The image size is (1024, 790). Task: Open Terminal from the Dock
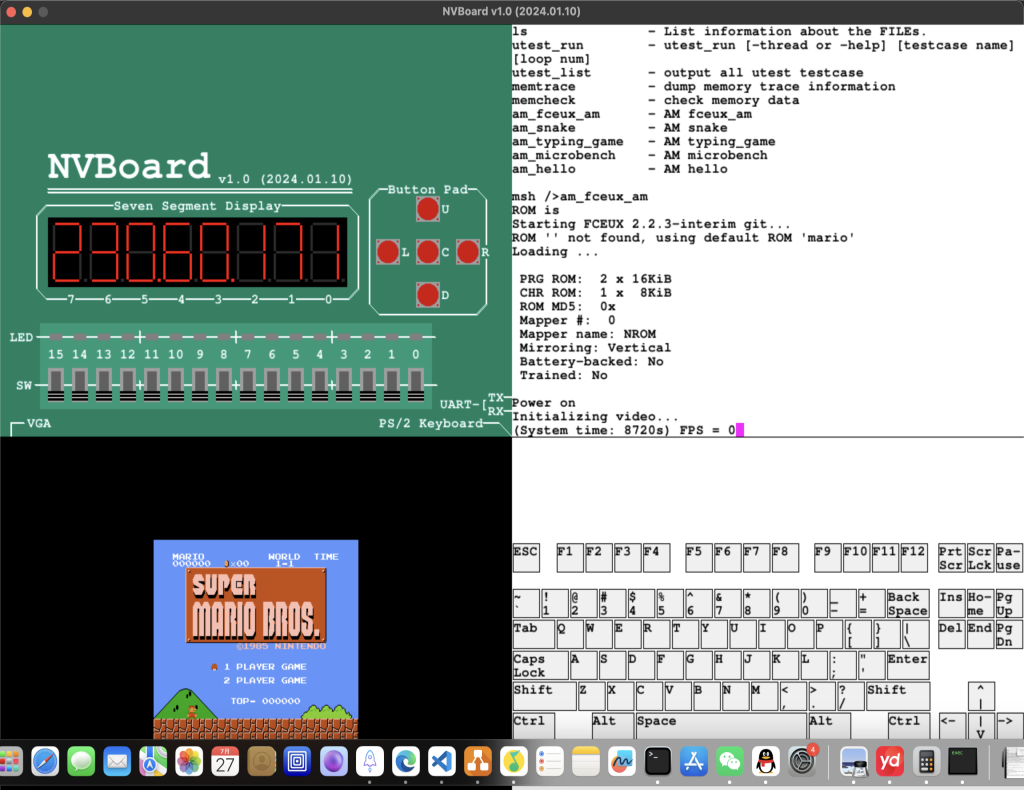(658, 761)
